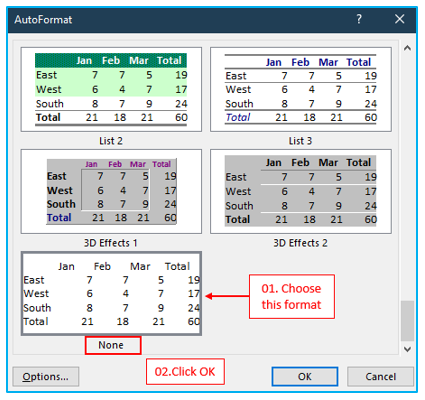The width and height of the screenshot is (425, 400).
Task: Select the List 3 format thumbnail
Action: coord(301,89)
